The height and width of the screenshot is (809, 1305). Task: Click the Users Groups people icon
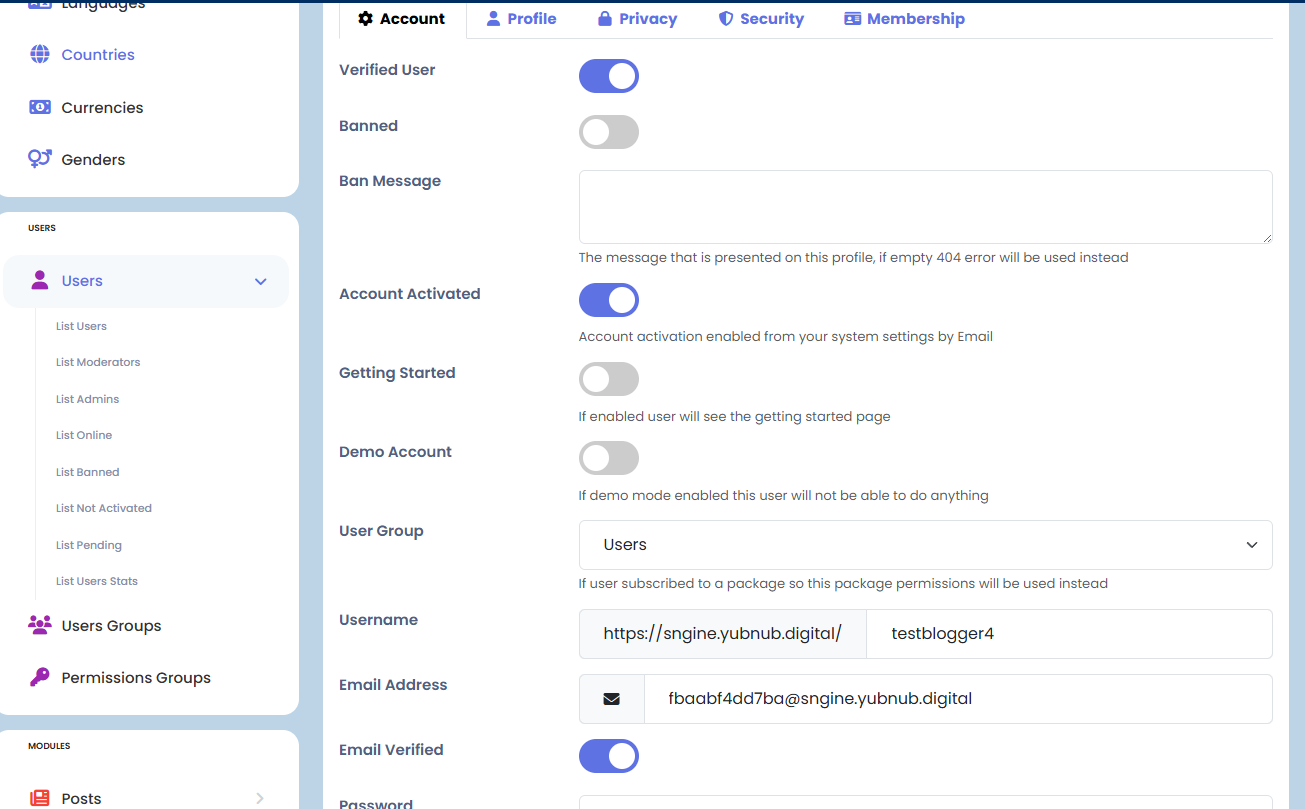coord(40,625)
